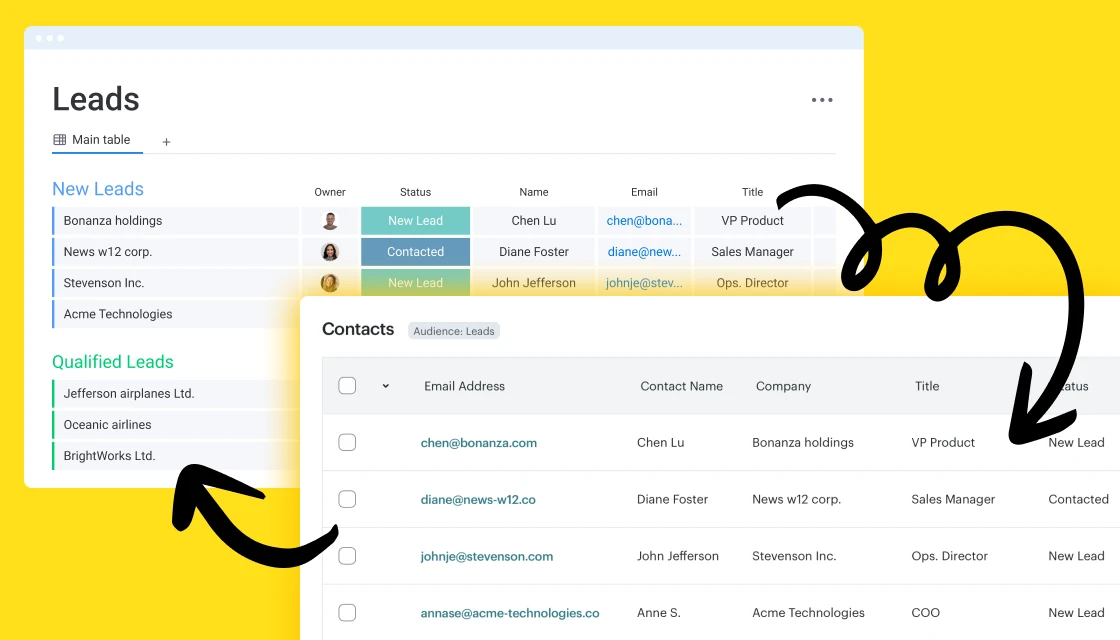This screenshot has width=1120, height=640.
Task: Click the teal New Lead status swatch for Stevenson Inc.
Action: (x=415, y=283)
